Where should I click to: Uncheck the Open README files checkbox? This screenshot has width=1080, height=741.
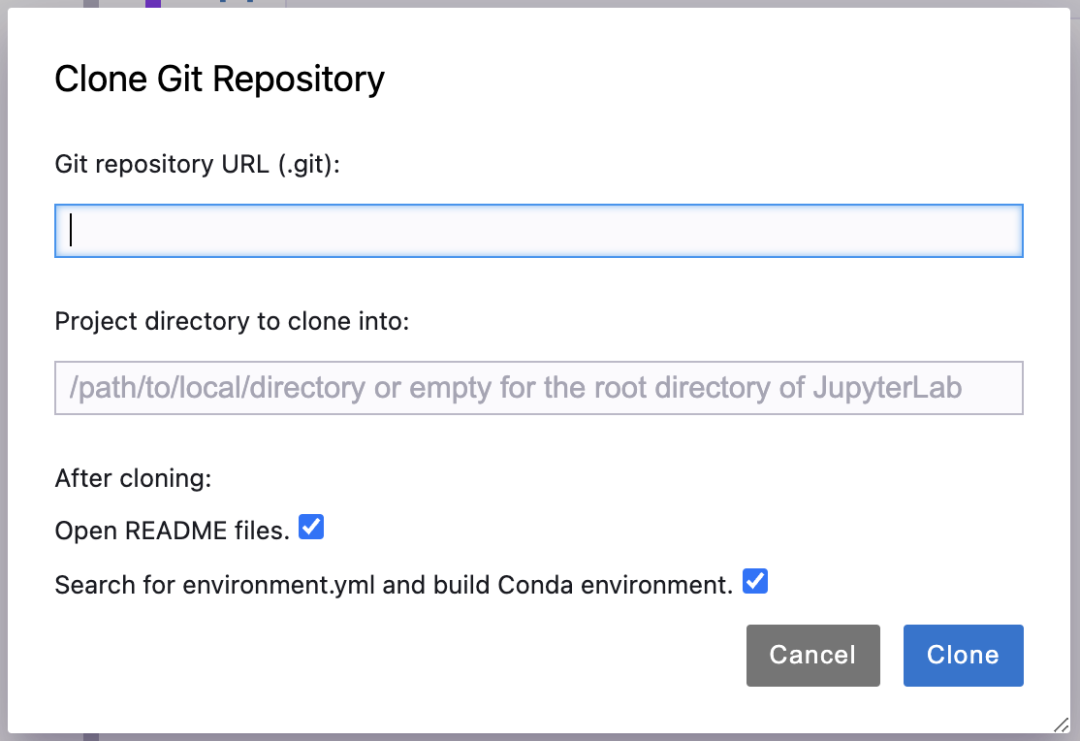click(x=311, y=528)
